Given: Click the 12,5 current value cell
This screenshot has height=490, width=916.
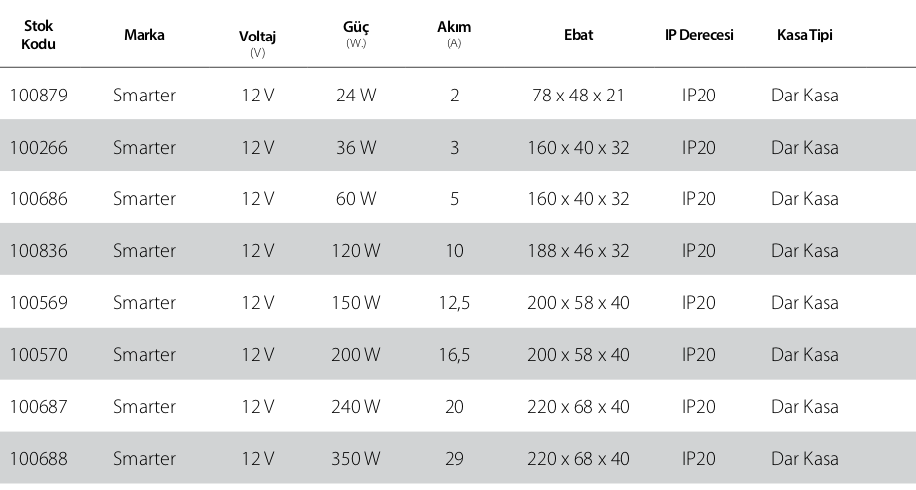Looking at the screenshot, I should pyautogui.click(x=454, y=303).
